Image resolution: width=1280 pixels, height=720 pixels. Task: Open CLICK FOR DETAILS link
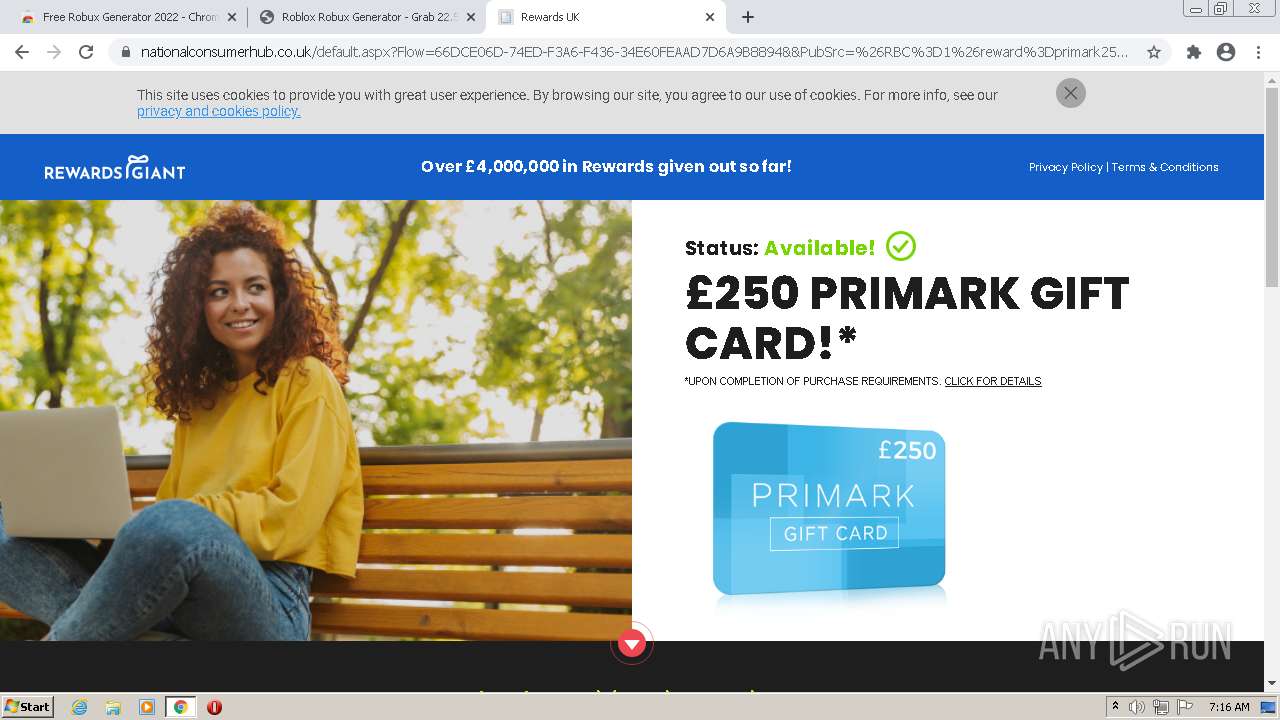[x=993, y=381]
